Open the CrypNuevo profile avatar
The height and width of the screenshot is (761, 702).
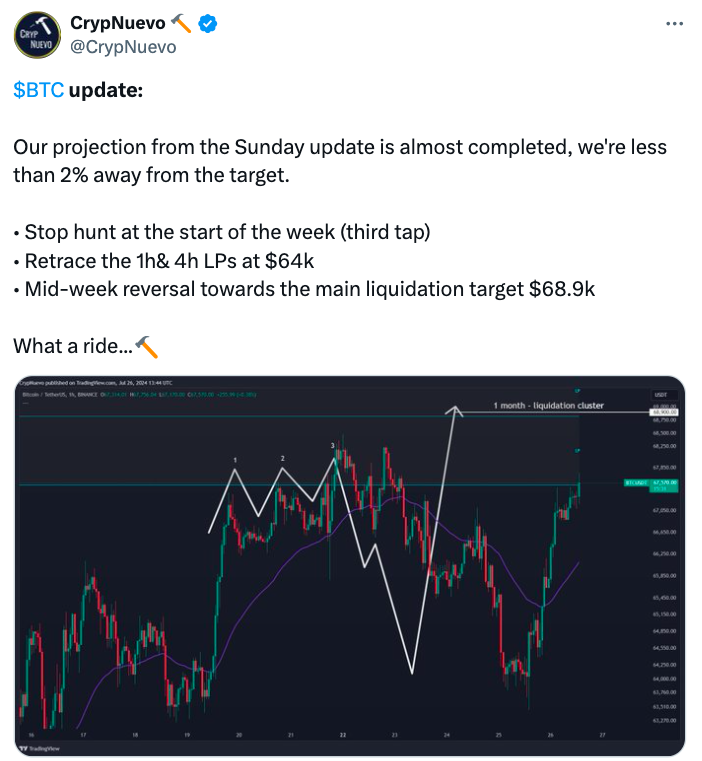[x=37, y=35]
